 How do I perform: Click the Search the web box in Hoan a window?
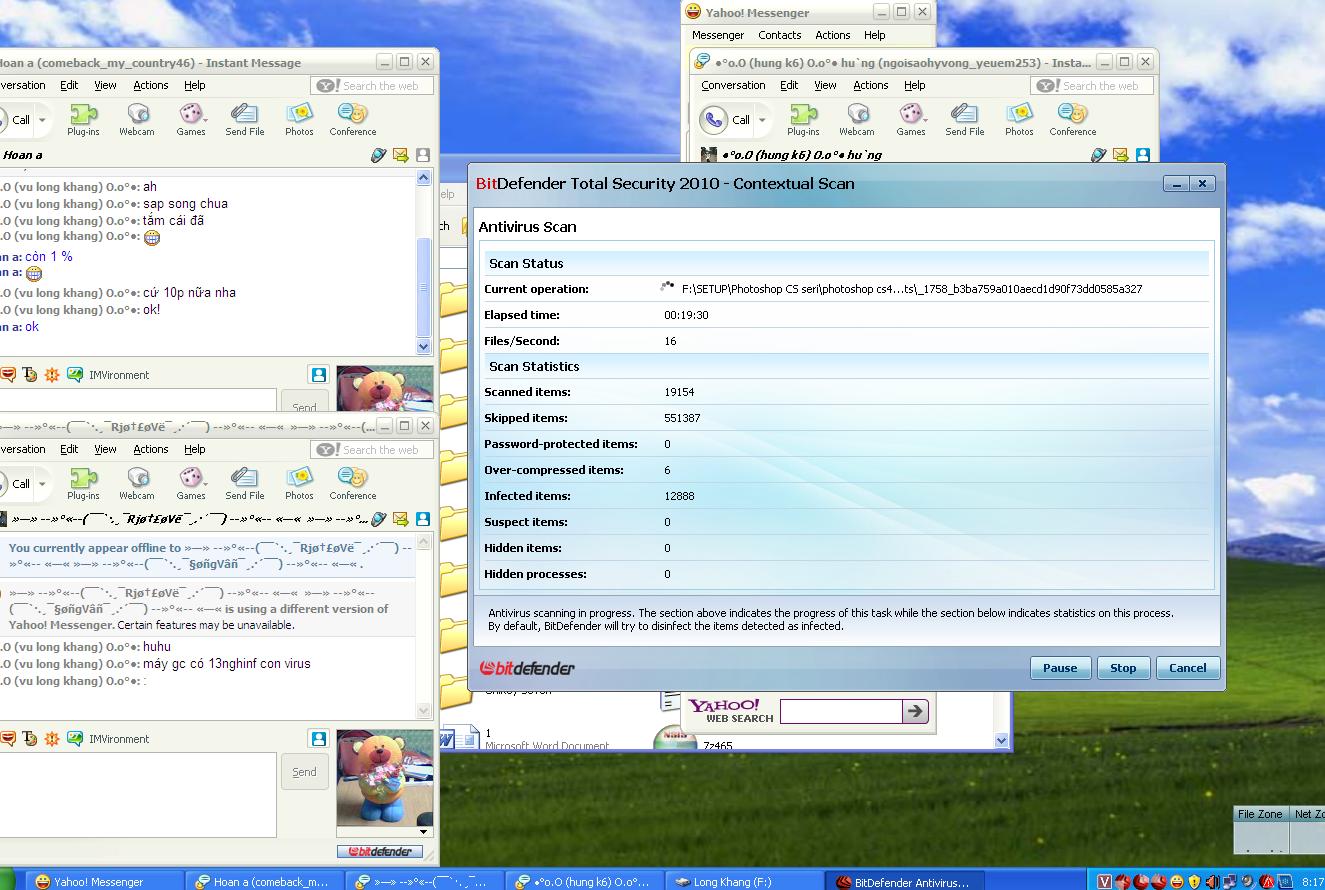click(372, 86)
